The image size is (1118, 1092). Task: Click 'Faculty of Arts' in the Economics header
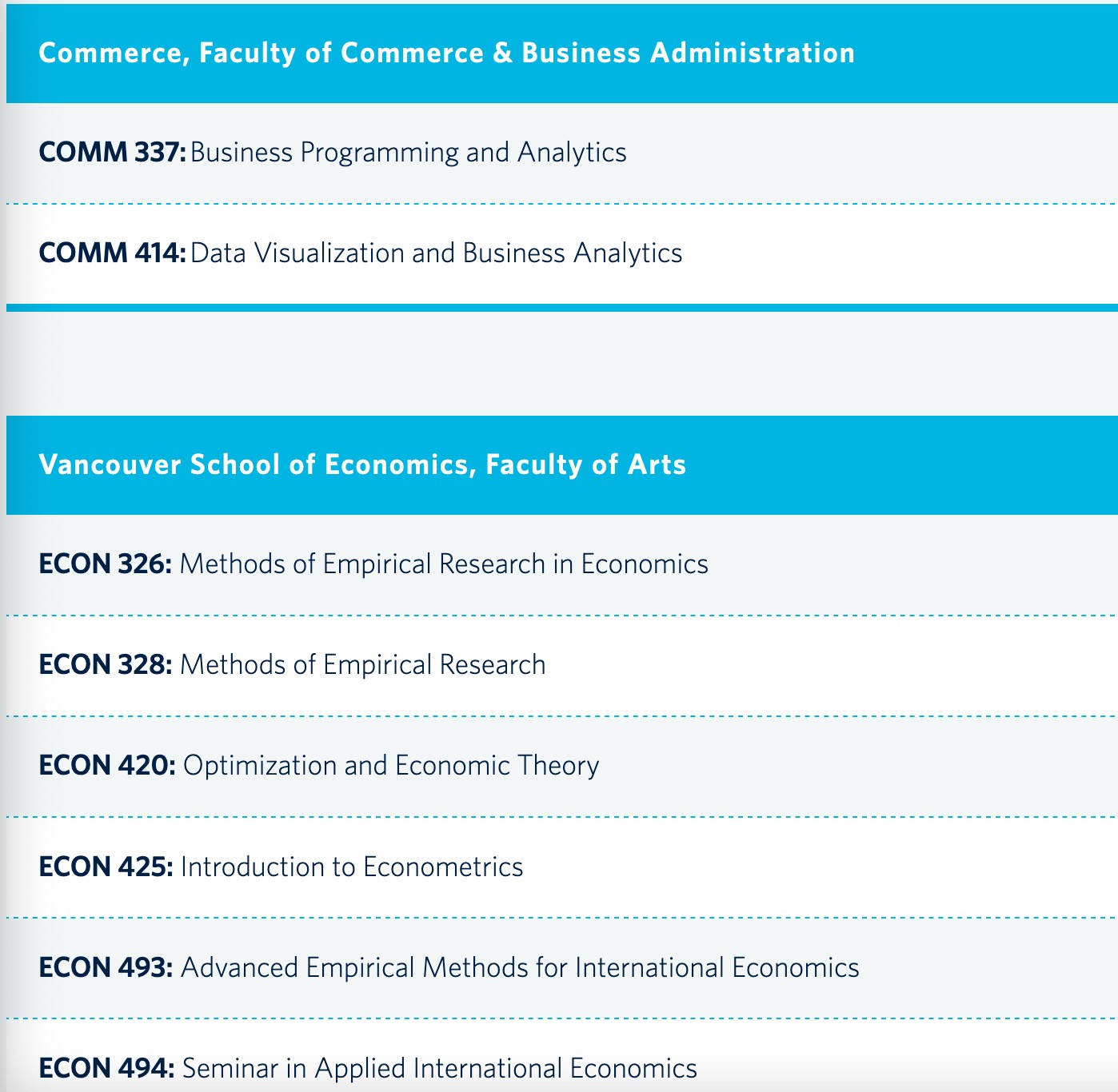pyautogui.click(x=585, y=464)
